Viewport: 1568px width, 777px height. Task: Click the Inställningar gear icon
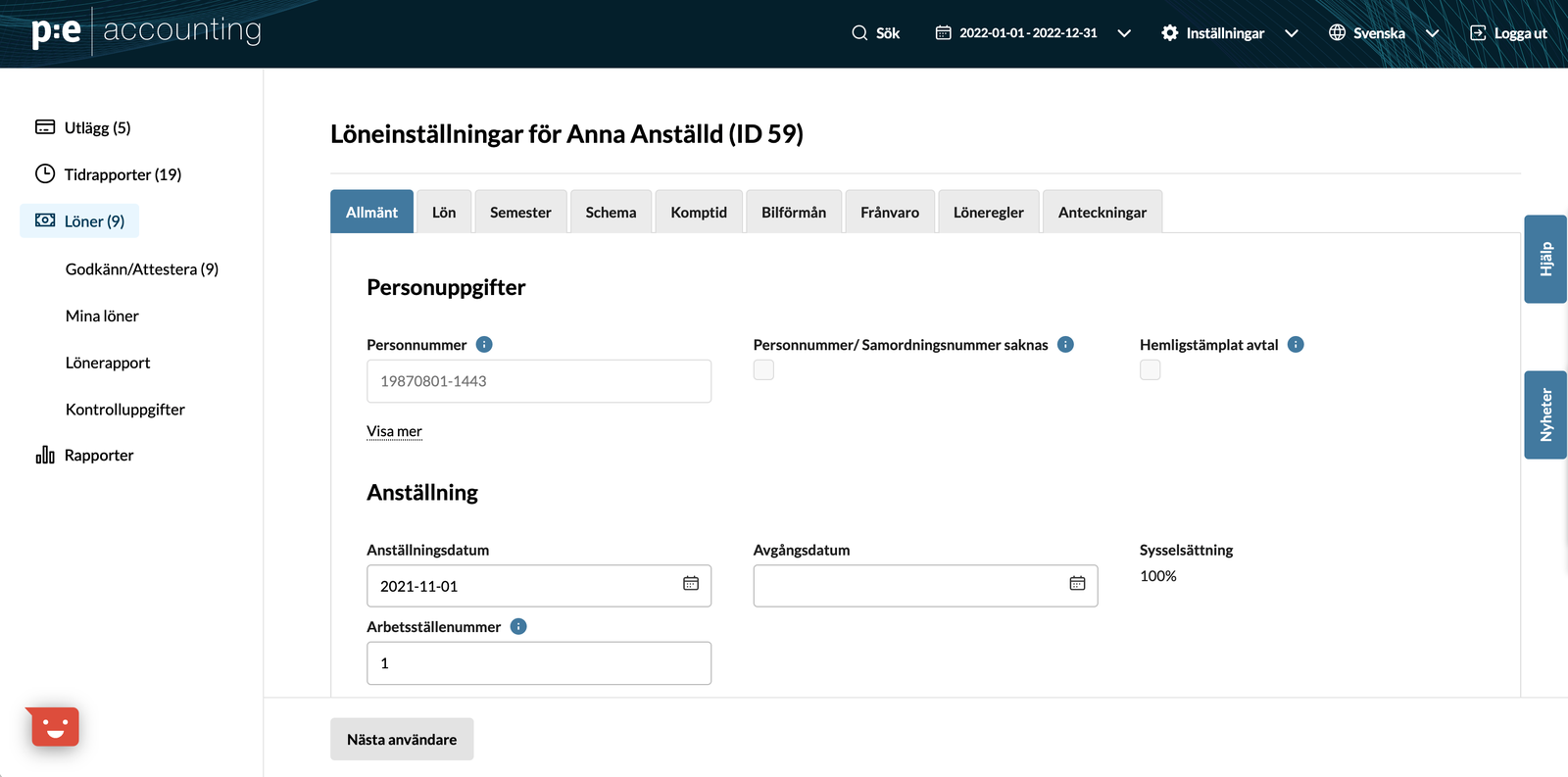[x=1170, y=33]
